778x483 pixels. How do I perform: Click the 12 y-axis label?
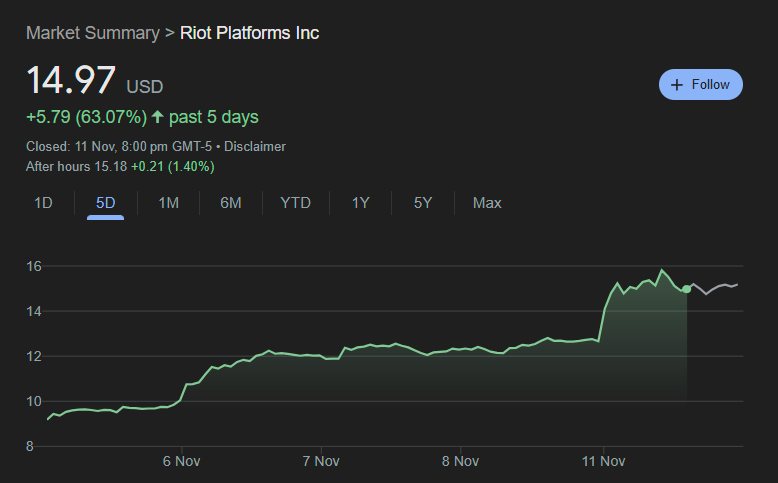pos(34,356)
